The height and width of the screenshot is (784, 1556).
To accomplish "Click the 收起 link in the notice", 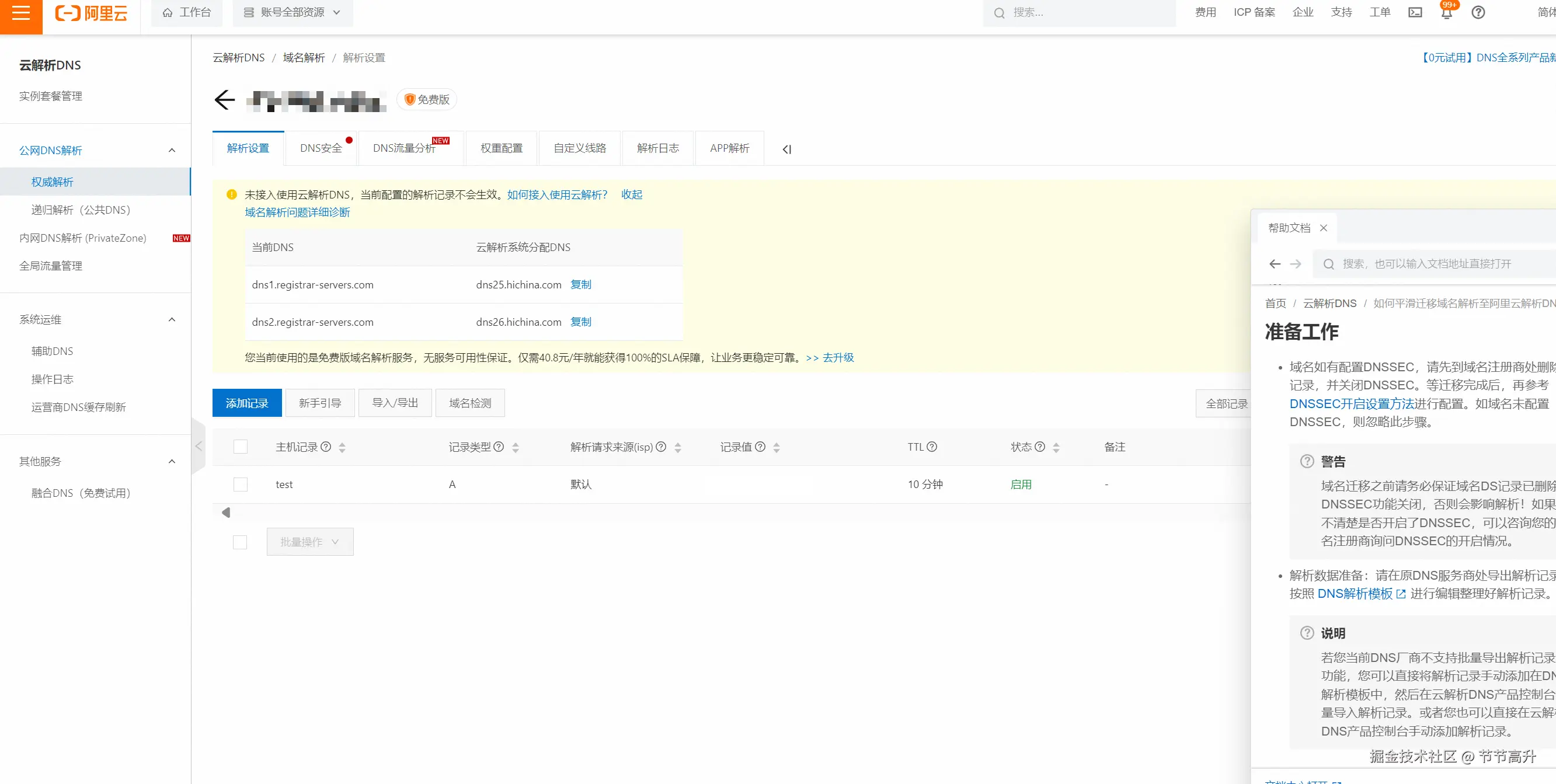I will 632,194.
